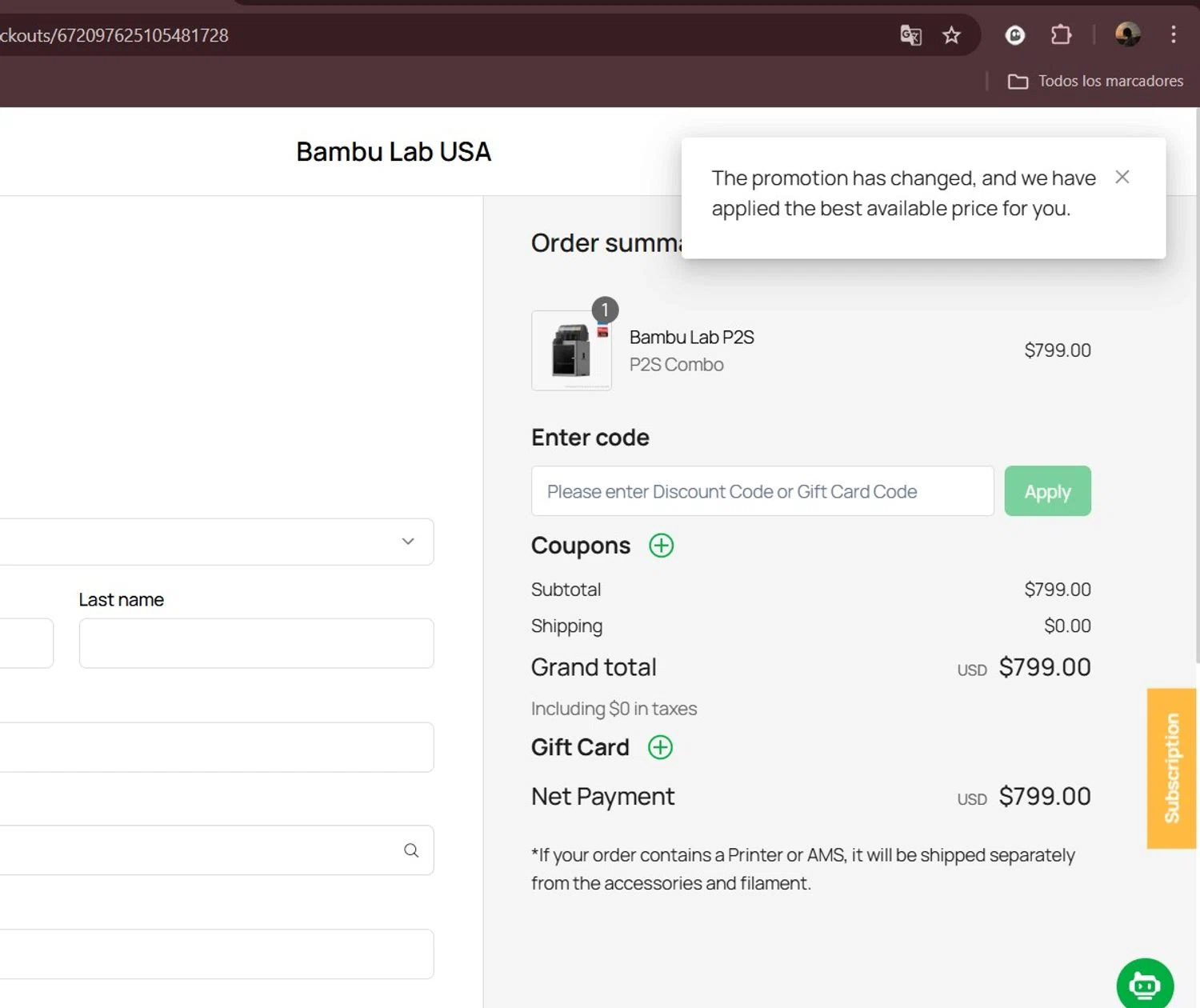Open the Todos los marcadores folder
Screen dimensions: 1200x1008
click(x=1095, y=81)
